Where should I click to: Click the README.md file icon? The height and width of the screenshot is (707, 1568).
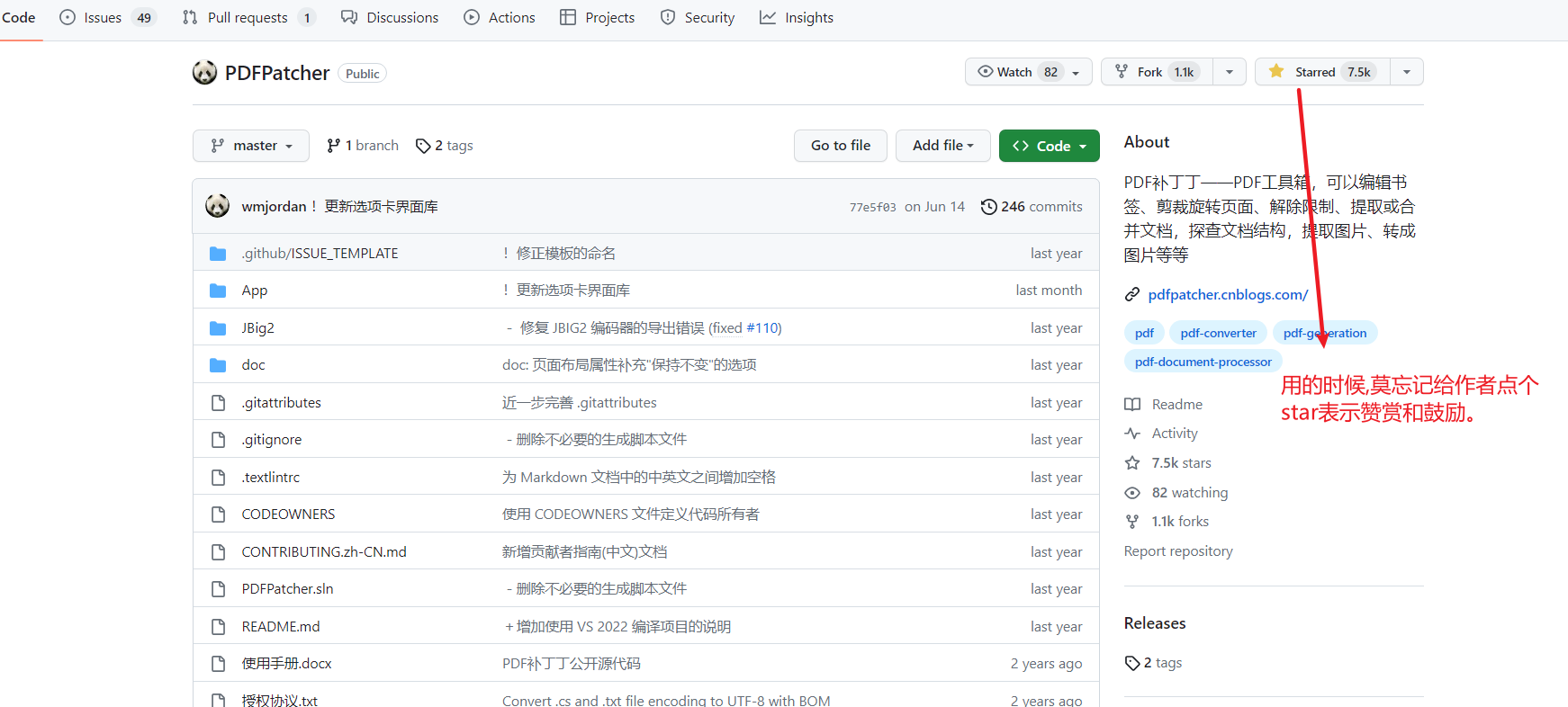pos(218,627)
